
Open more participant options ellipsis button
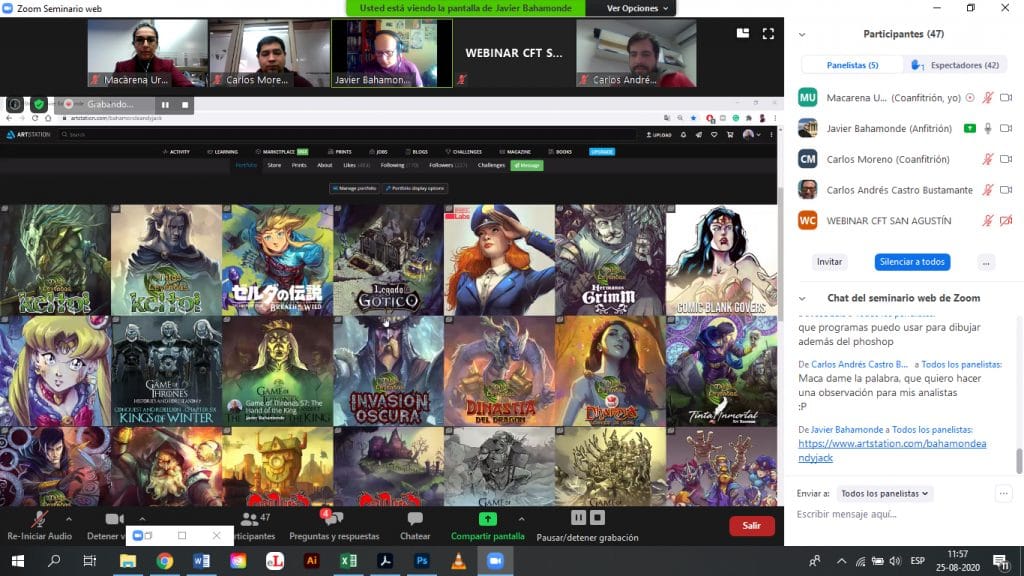[985, 263]
